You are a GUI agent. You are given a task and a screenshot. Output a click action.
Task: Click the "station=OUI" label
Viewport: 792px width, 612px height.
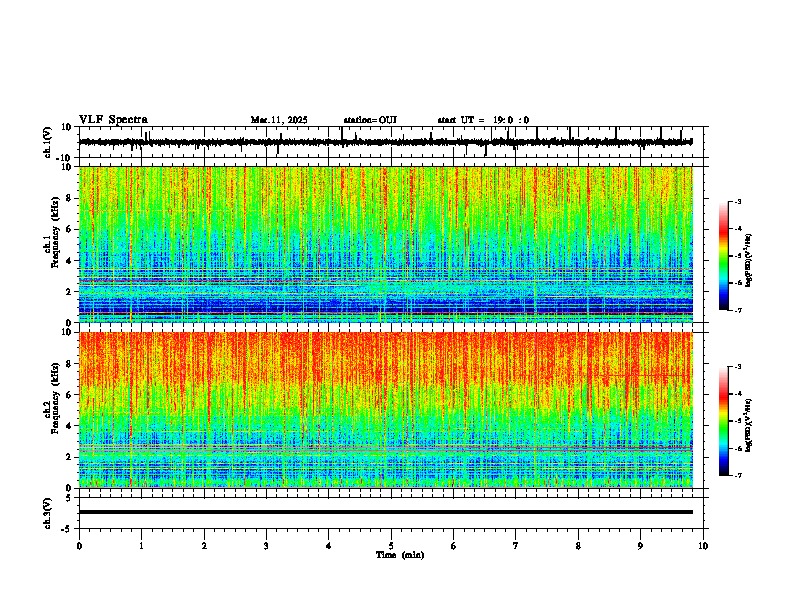[370, 120]
